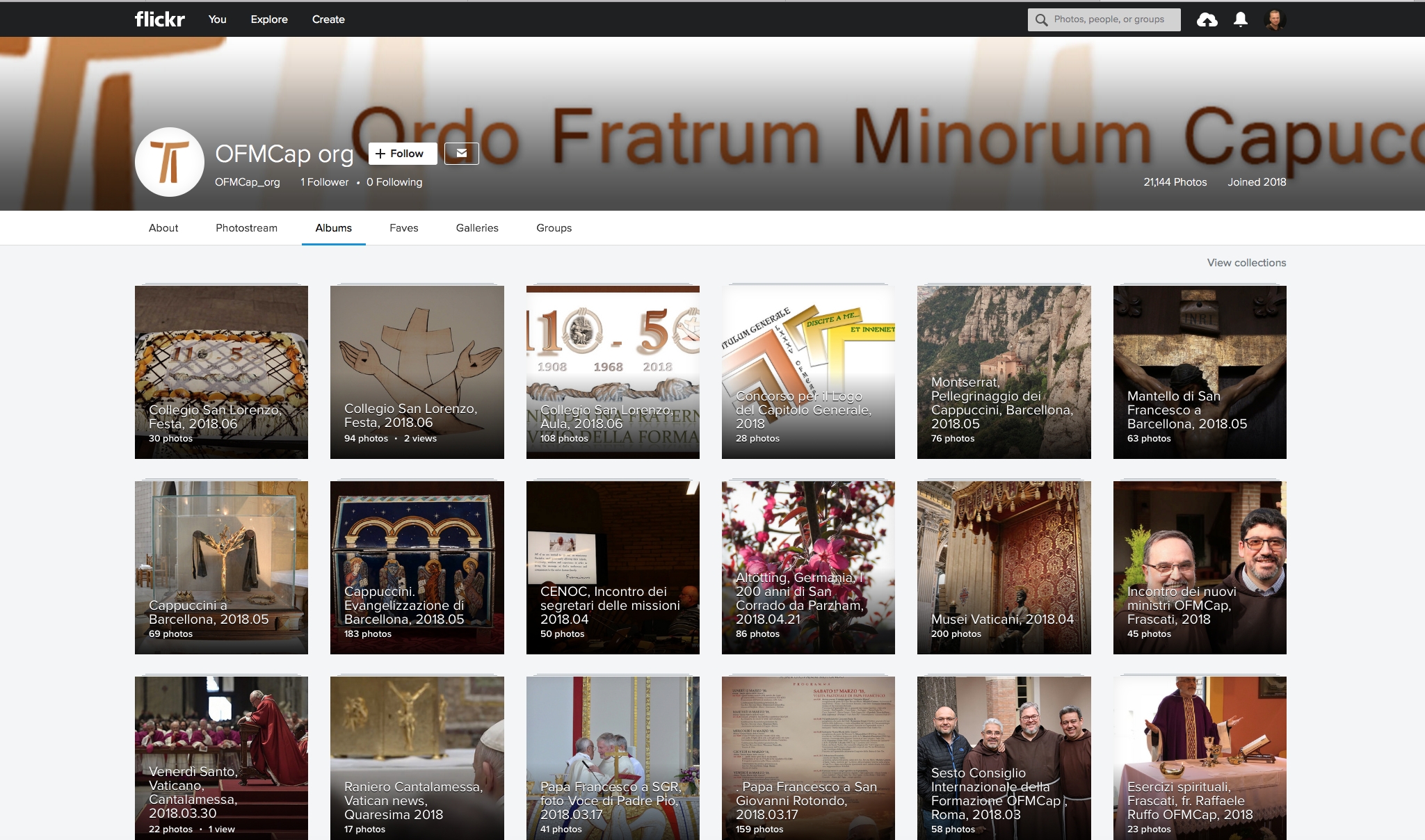Viewport: 1425px width, 840px height.
Task: Switch to the Galleries tab
Action: (x=477, y=228)
